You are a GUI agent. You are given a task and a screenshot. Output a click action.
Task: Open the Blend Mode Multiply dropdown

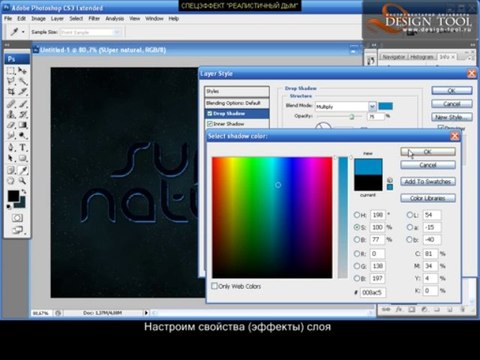coord(372,106)
